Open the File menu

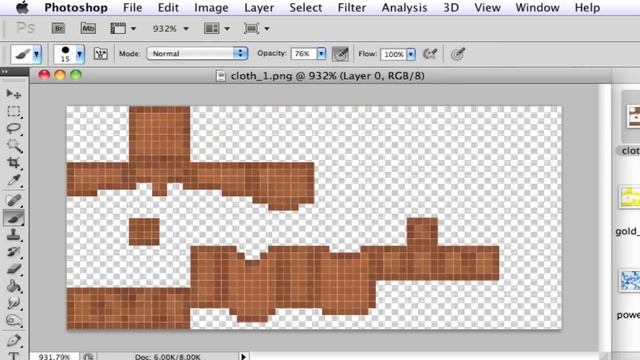(x=133, y=8)
